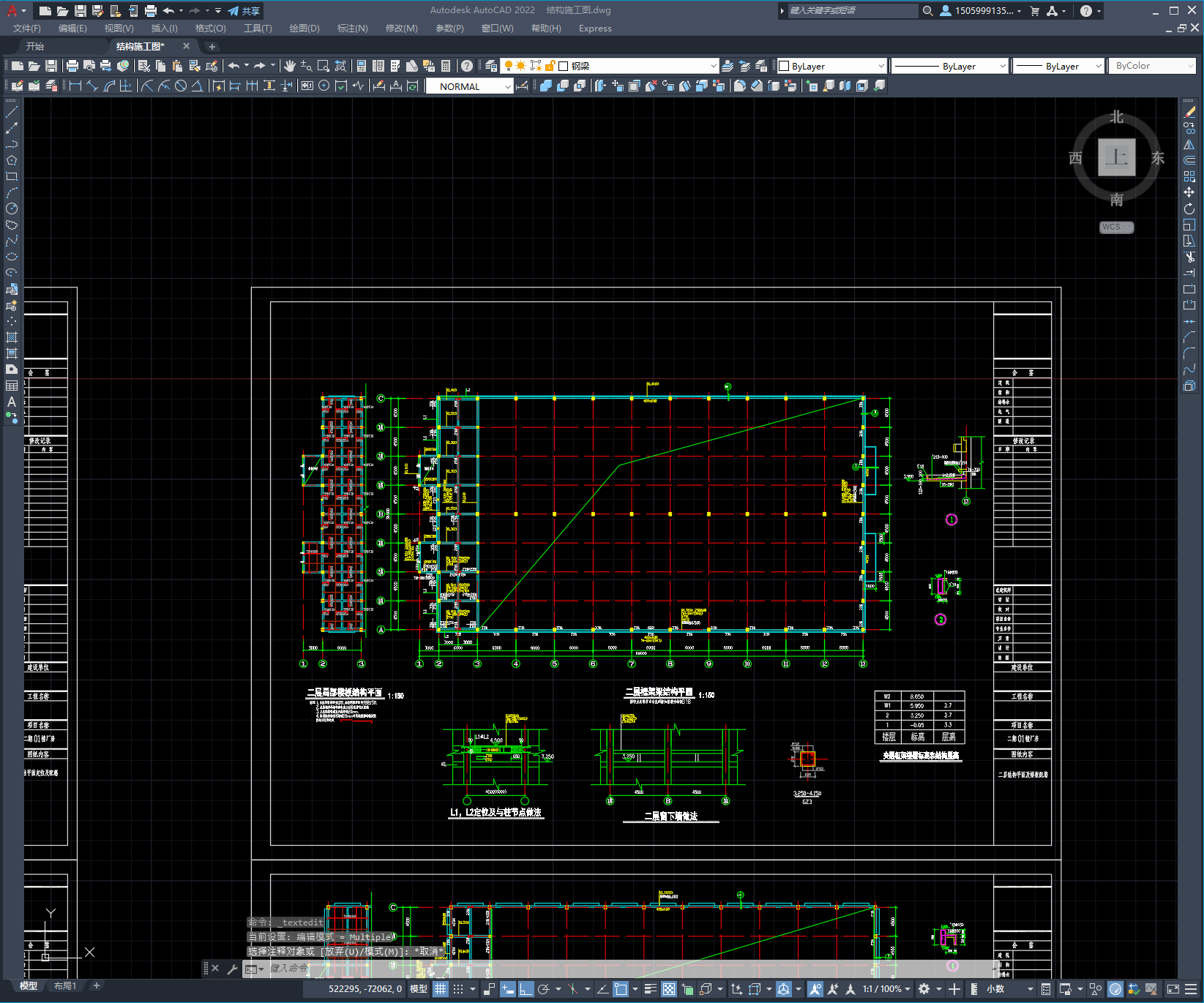Screen dimensions: 1204x1003
Task: Select the Circle draw tool
Action: (12, 209)
